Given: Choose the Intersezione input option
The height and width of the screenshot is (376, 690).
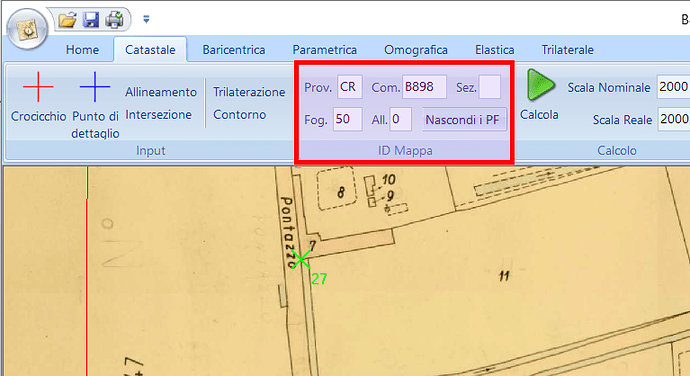Looking at the screenshot, I should 158,115.
